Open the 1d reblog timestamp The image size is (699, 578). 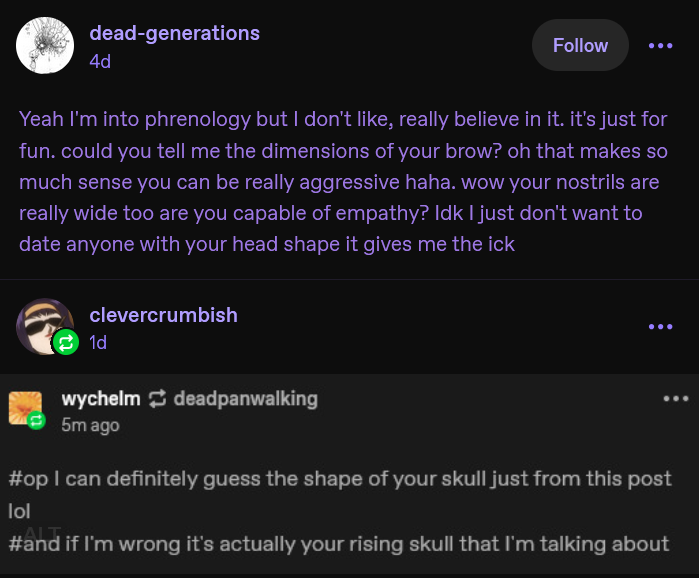pos(98,343)
